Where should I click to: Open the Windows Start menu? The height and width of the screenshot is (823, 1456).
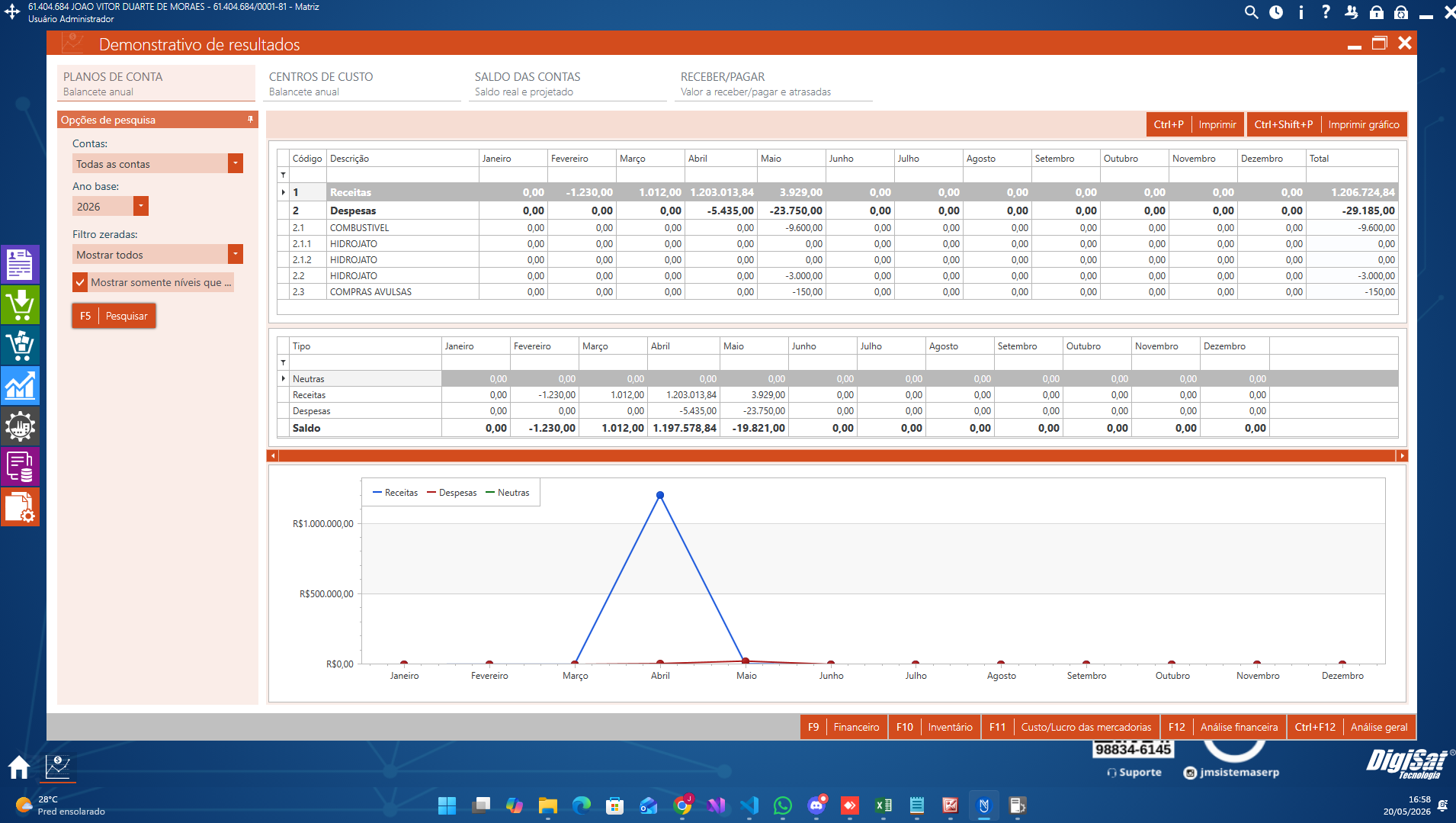pyautogui.click(x=447, y=805)
